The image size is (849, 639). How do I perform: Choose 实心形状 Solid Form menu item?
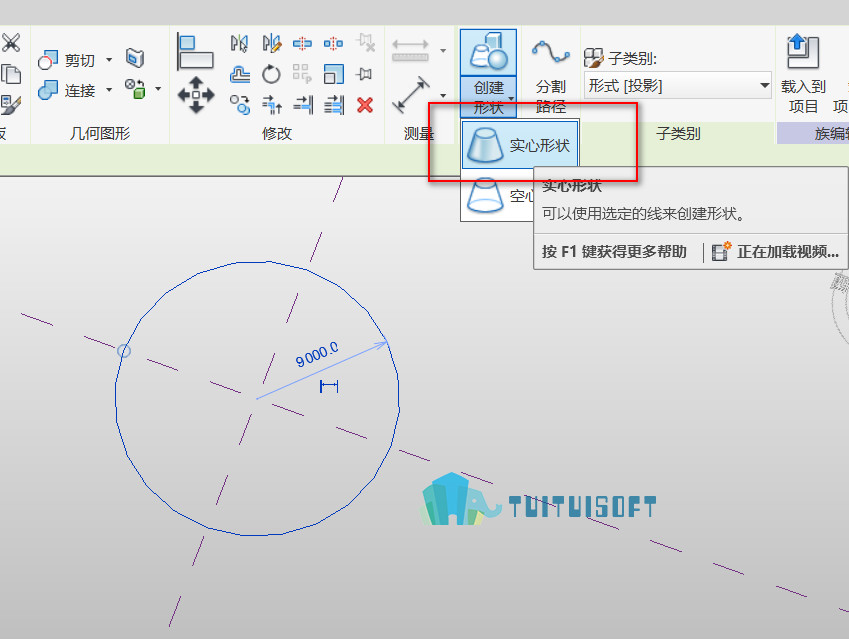click(x=520, y=145)
